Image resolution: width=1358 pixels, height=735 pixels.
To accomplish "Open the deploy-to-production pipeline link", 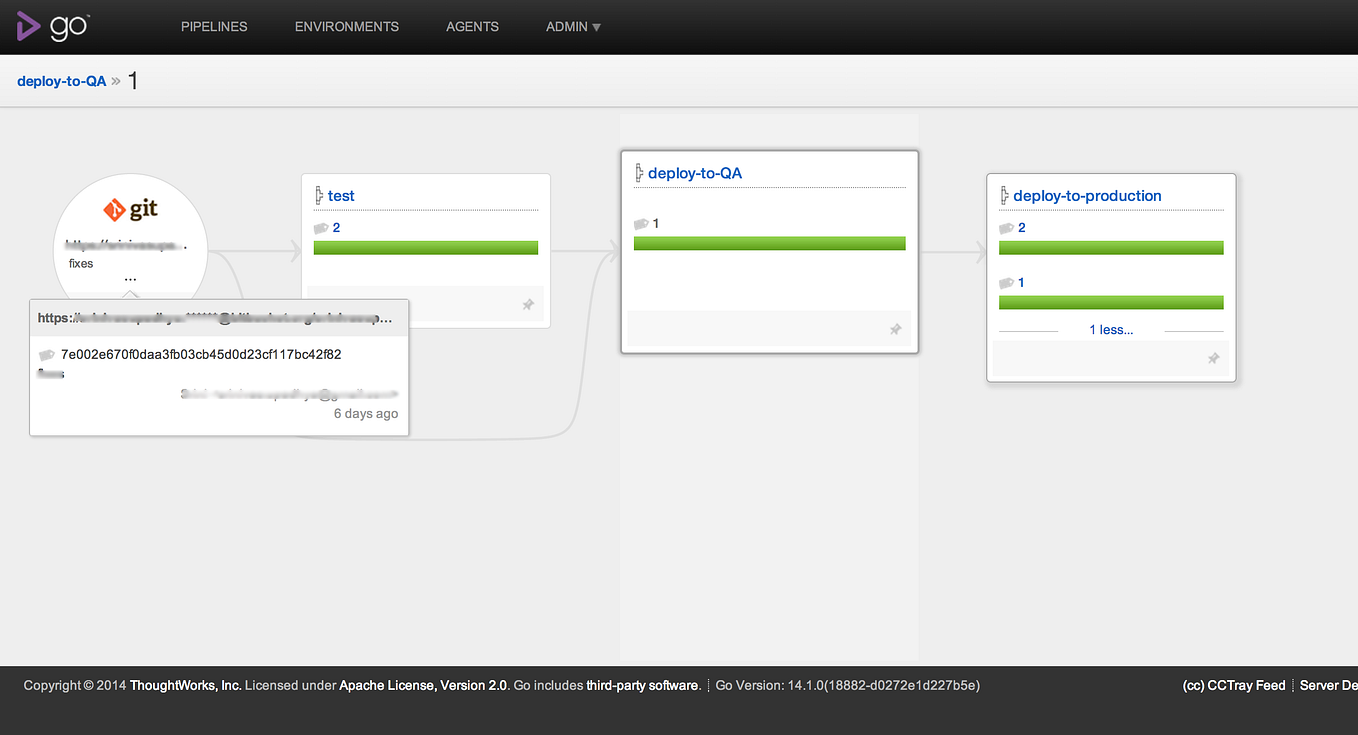I will [x=1087, y=196].
